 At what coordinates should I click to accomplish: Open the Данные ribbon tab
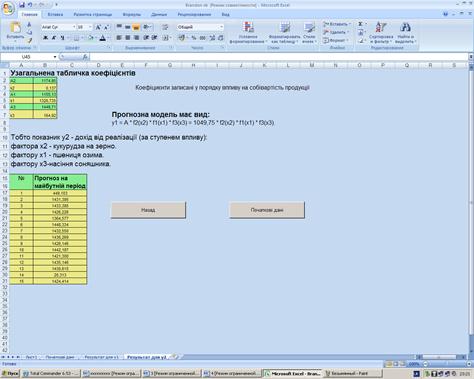[x=159, y=15]
